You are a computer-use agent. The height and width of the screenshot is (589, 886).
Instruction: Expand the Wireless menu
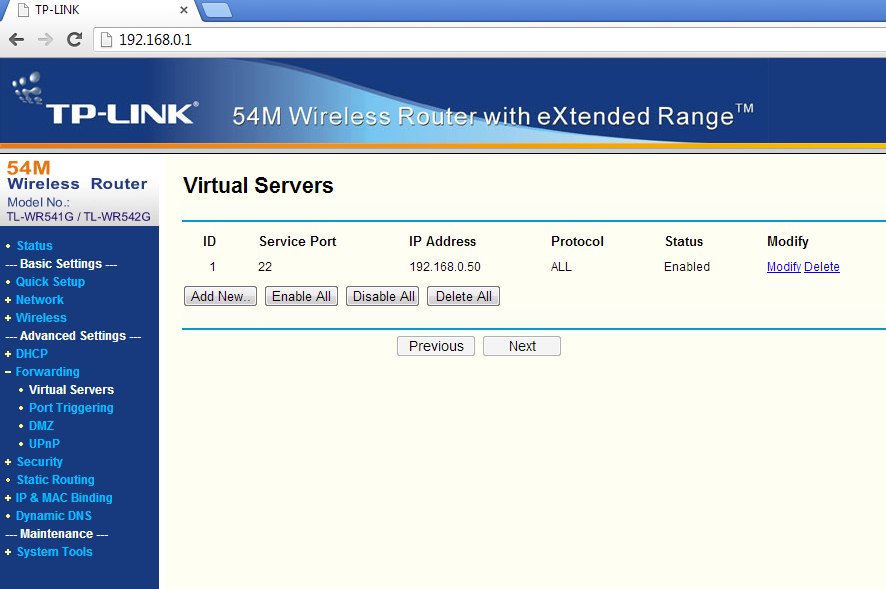(x=41, y=318)
